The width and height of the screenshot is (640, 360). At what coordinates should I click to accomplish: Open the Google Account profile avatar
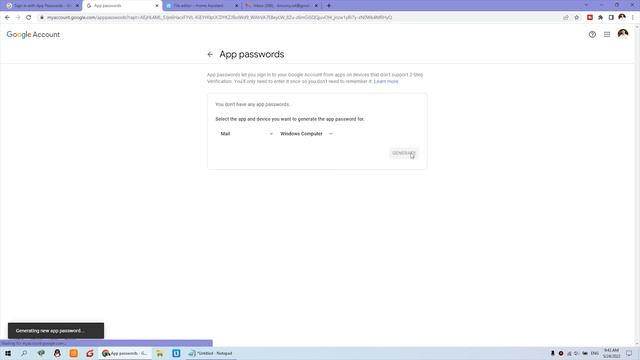pyautogui.click(x=623, y=34)
